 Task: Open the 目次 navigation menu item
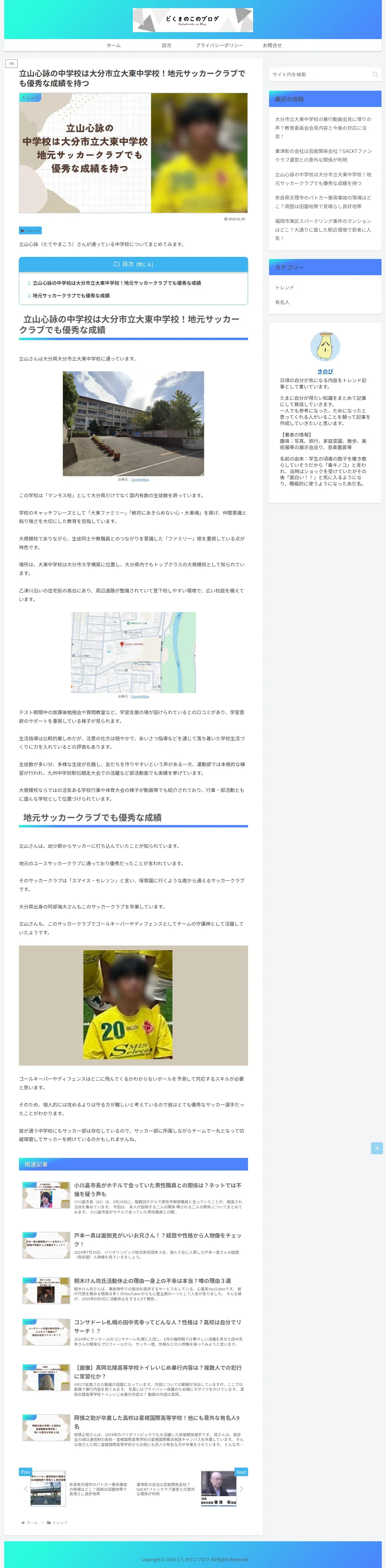[x=166, y=46]
